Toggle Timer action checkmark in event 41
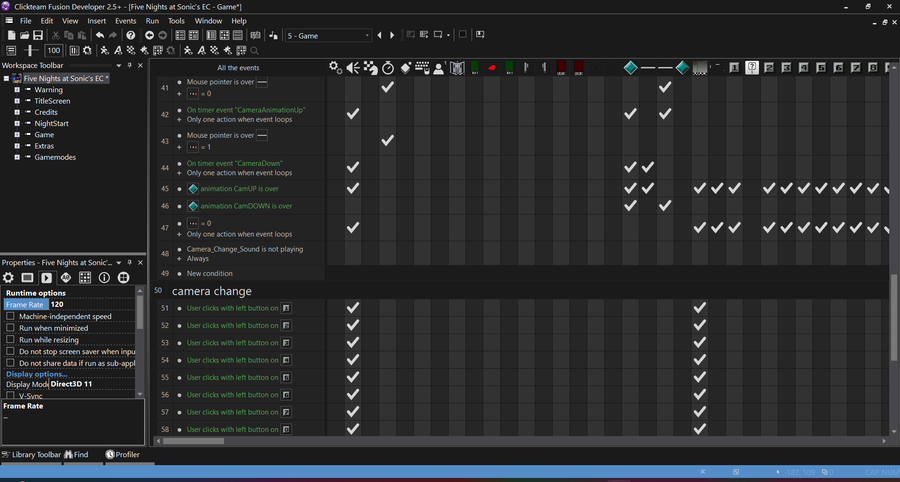 click(388, 87)
